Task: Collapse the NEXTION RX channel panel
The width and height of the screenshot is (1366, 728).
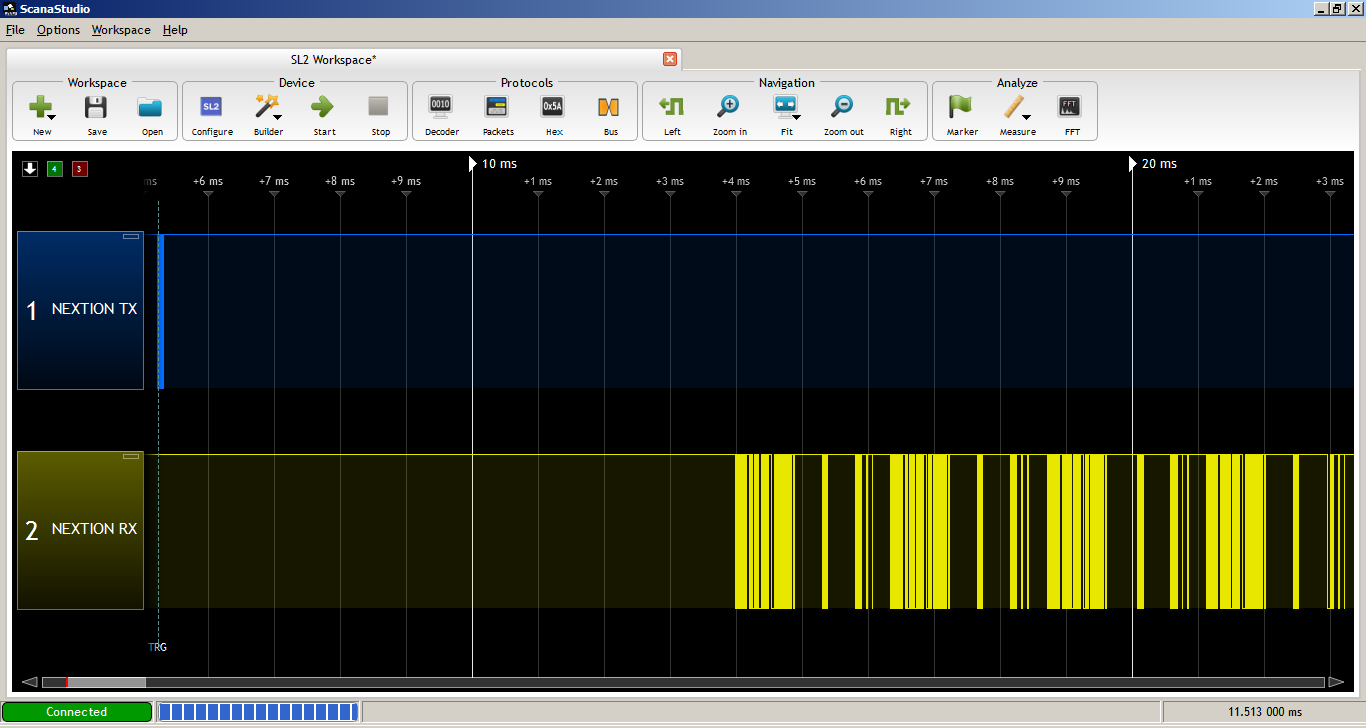Action: pyautogui.click(x=131, y=455)
